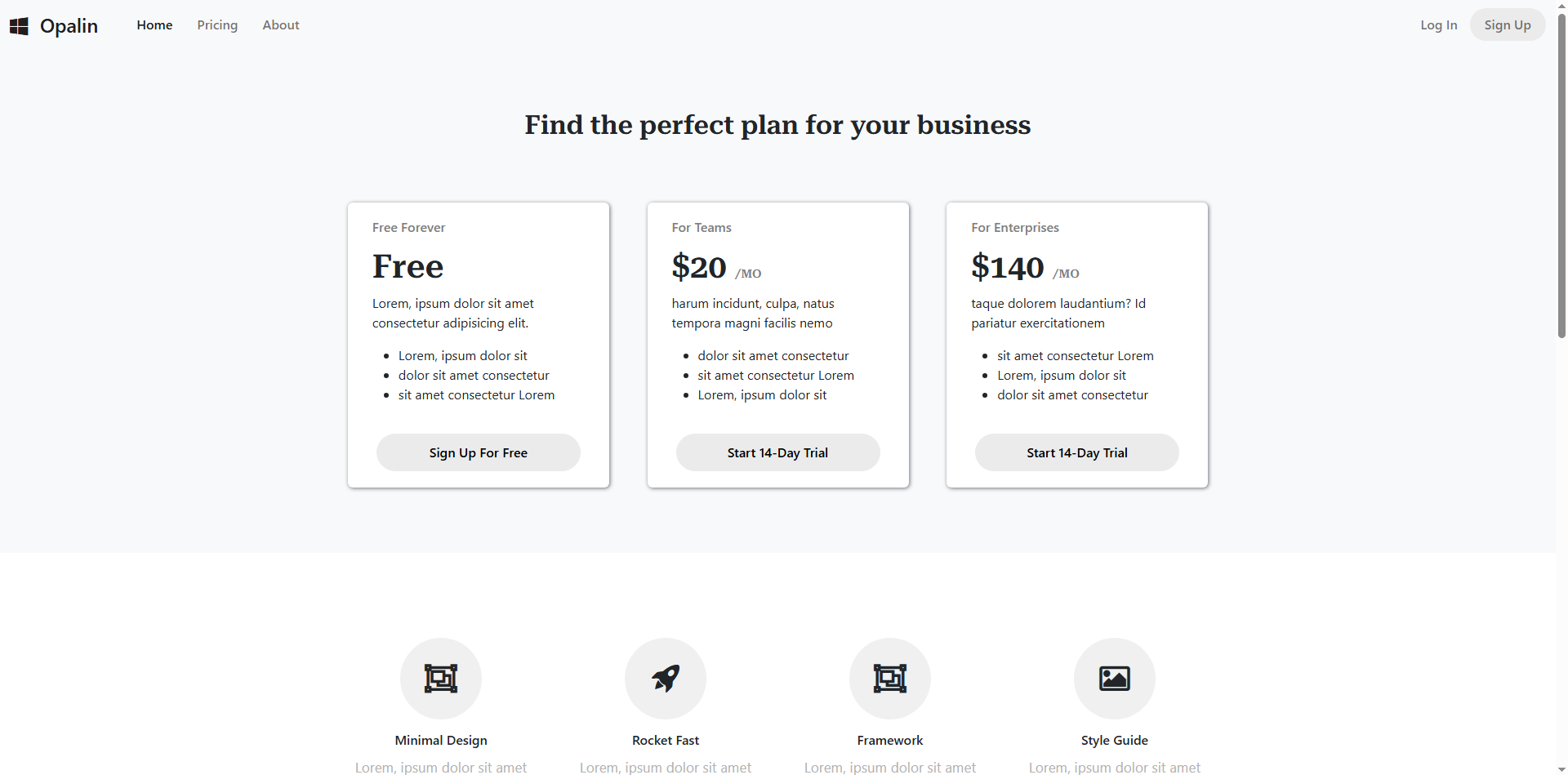The height and width of the screenshot is (775, 1568).
Task: Select the Minimal Design heading
Action: [441, 741]
